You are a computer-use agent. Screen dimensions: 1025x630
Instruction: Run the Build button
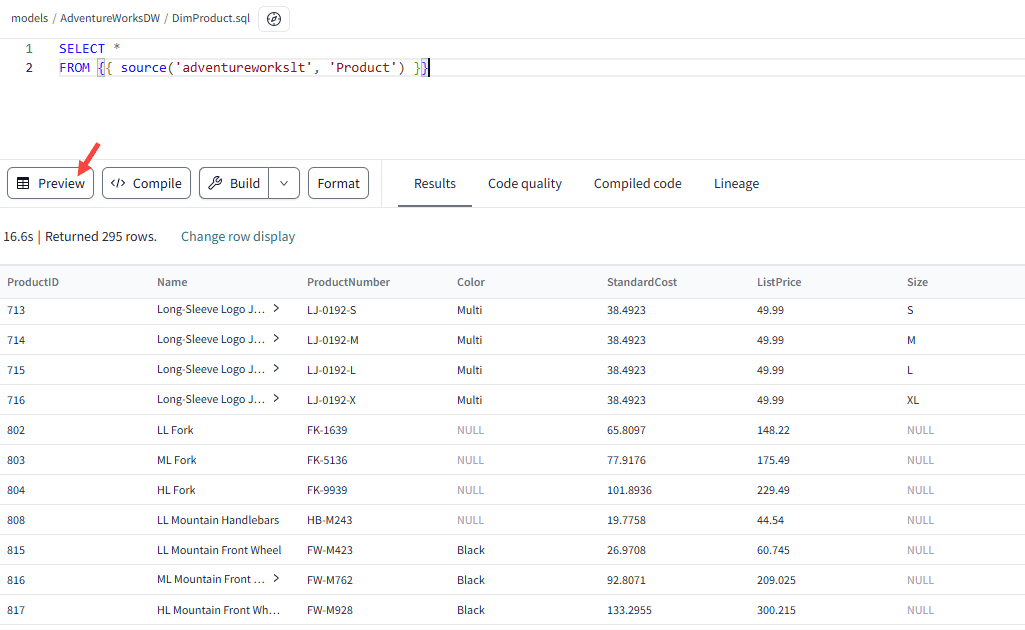pyautogui.click(x=234, y=183)
